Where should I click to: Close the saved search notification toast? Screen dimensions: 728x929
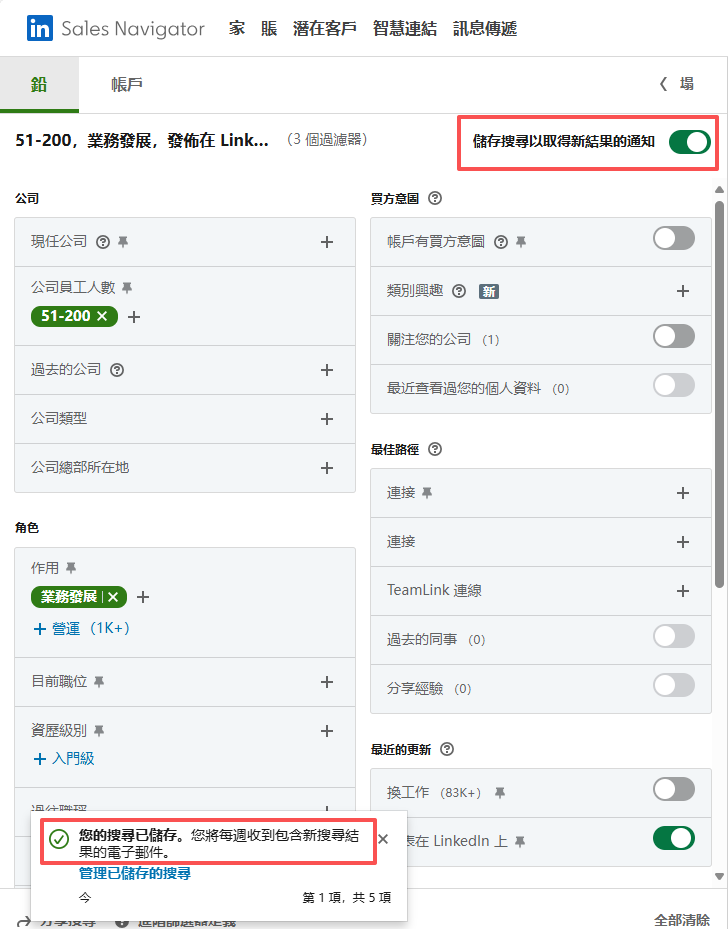[383, 839]
